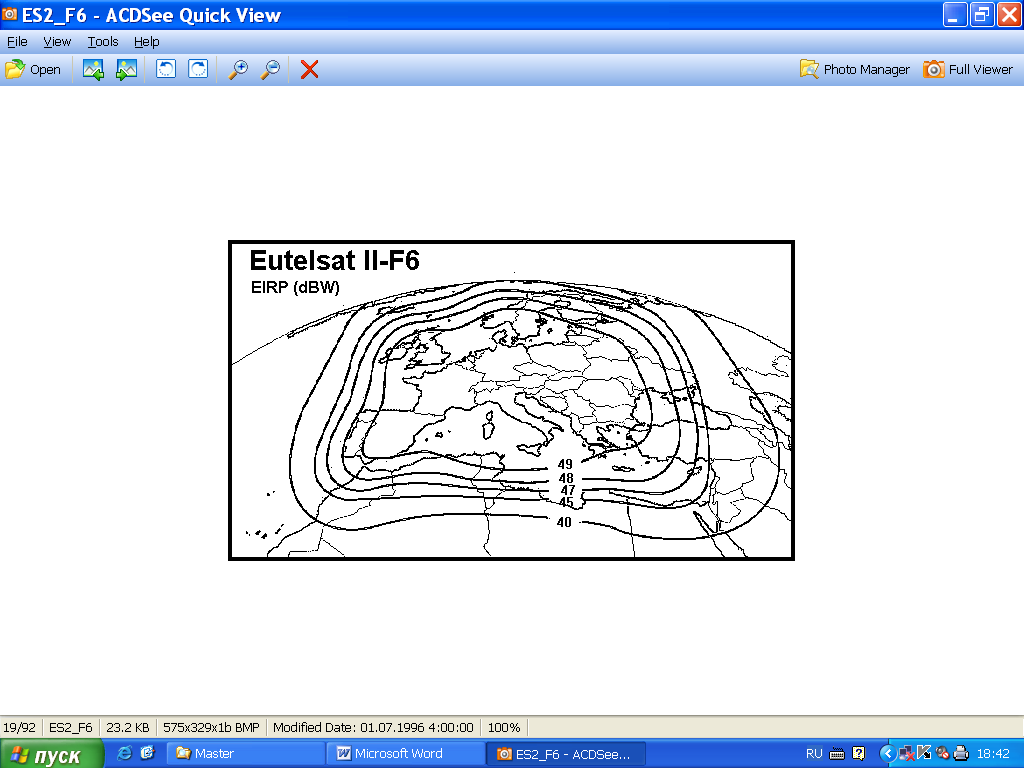The height and width of the screenshot is (768, 1024).
Task: Restore down the ACDSee window
Action: tap(982, 14)
